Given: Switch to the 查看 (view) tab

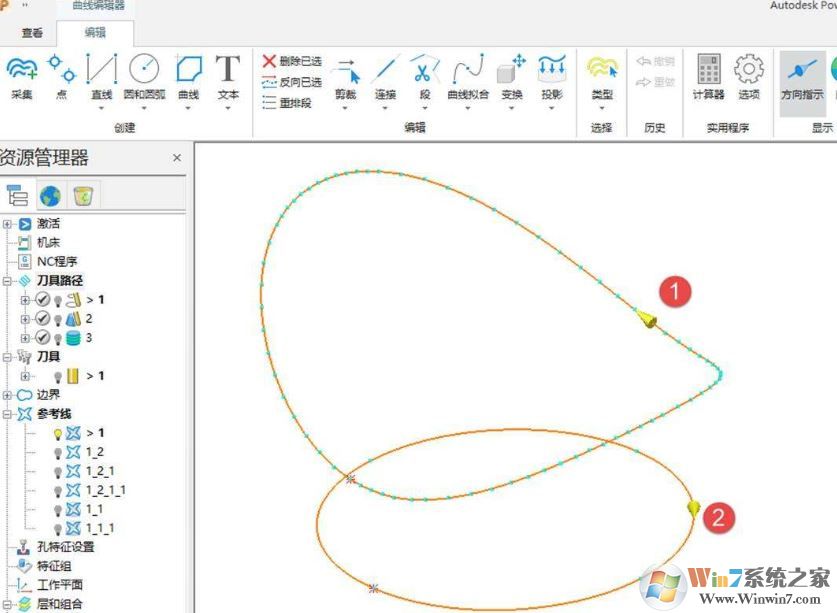Looking at the screenshot, I should [x=32, y=32].
